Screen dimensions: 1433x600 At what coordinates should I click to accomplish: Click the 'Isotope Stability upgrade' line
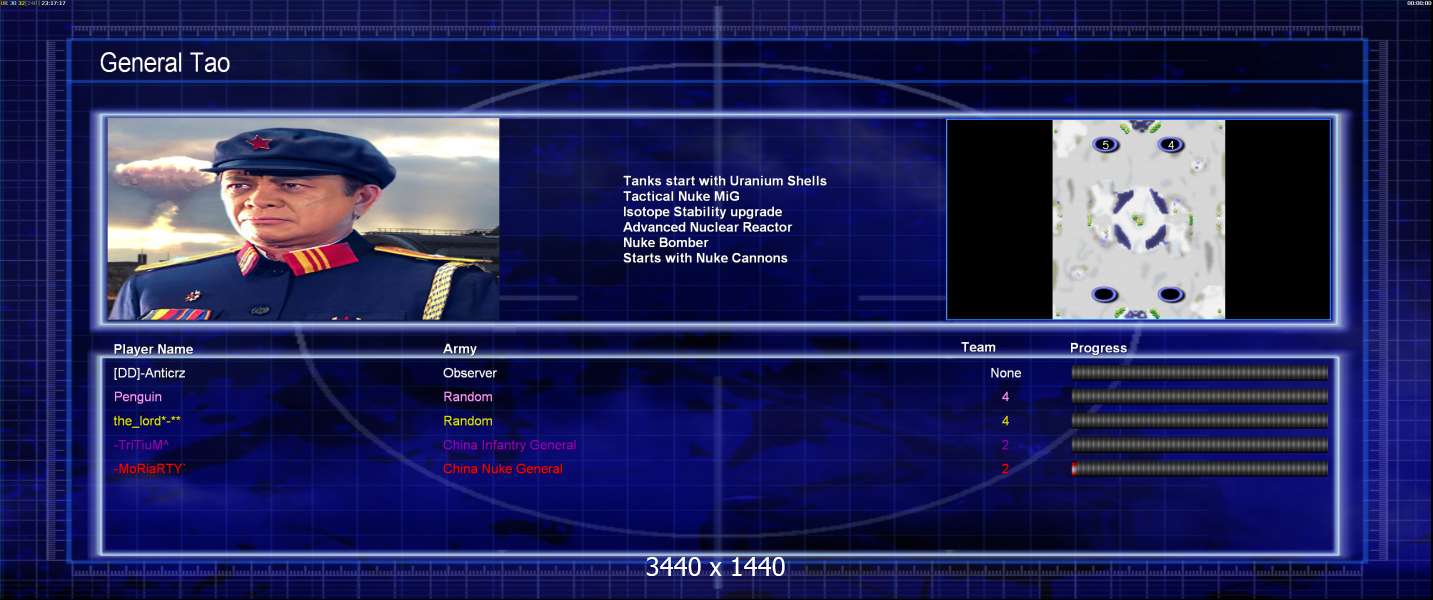tap(702, 212)
